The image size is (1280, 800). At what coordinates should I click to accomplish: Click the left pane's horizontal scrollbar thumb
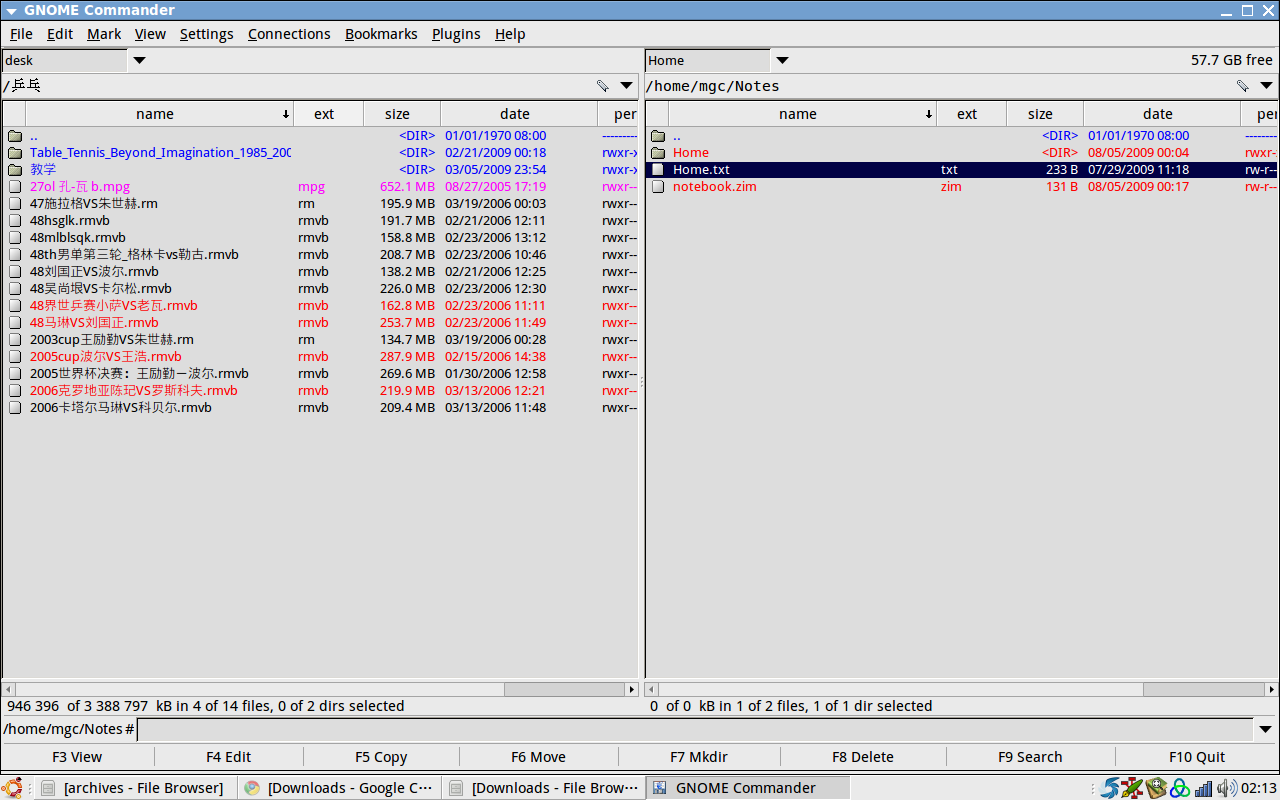[x=563, y=689]
